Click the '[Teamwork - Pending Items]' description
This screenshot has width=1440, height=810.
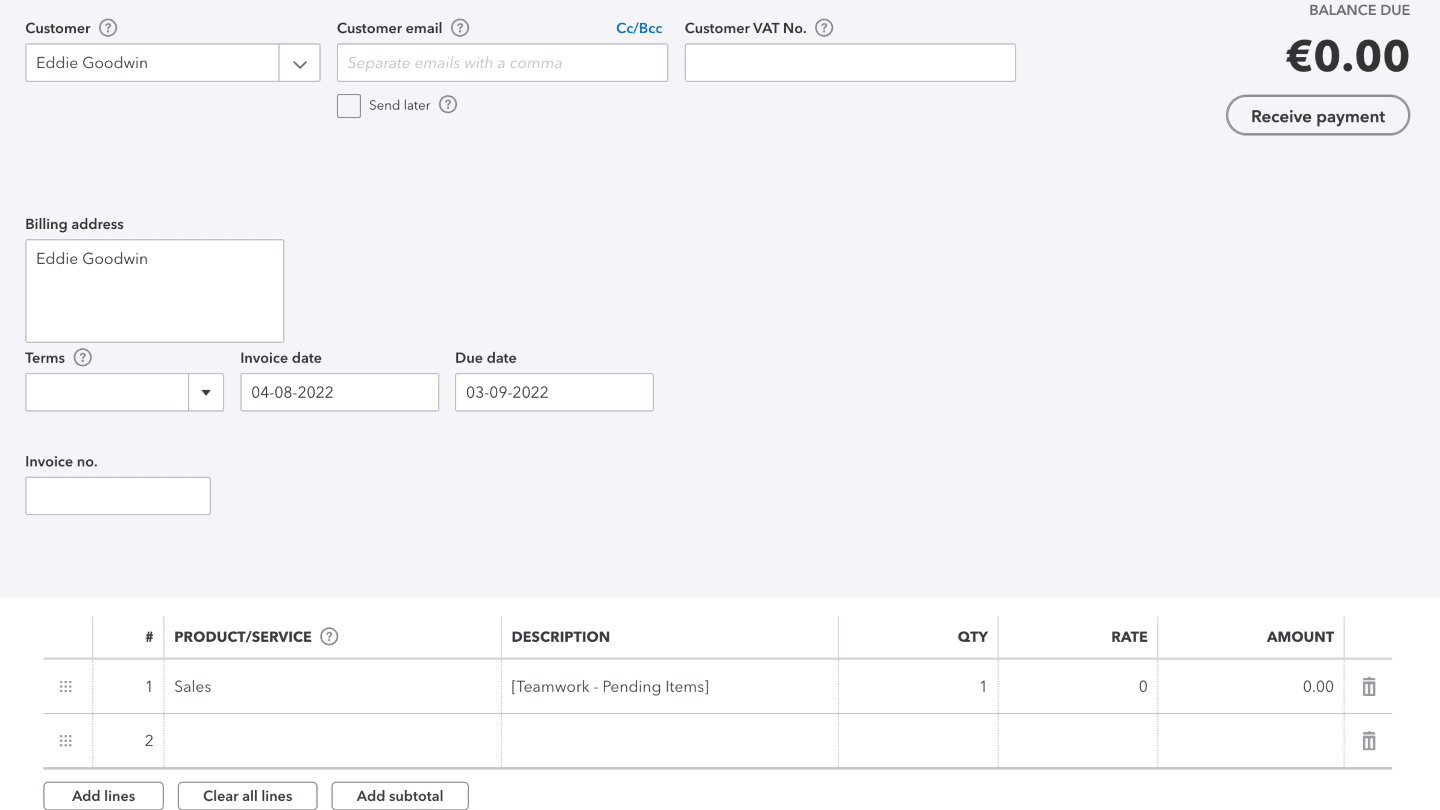(610, 687)
